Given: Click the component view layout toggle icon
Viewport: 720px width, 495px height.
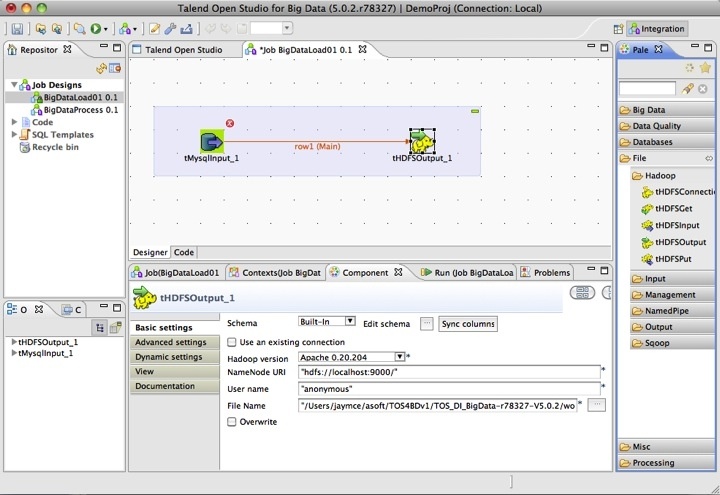Looking at the screenshot, I should (582, 293).
